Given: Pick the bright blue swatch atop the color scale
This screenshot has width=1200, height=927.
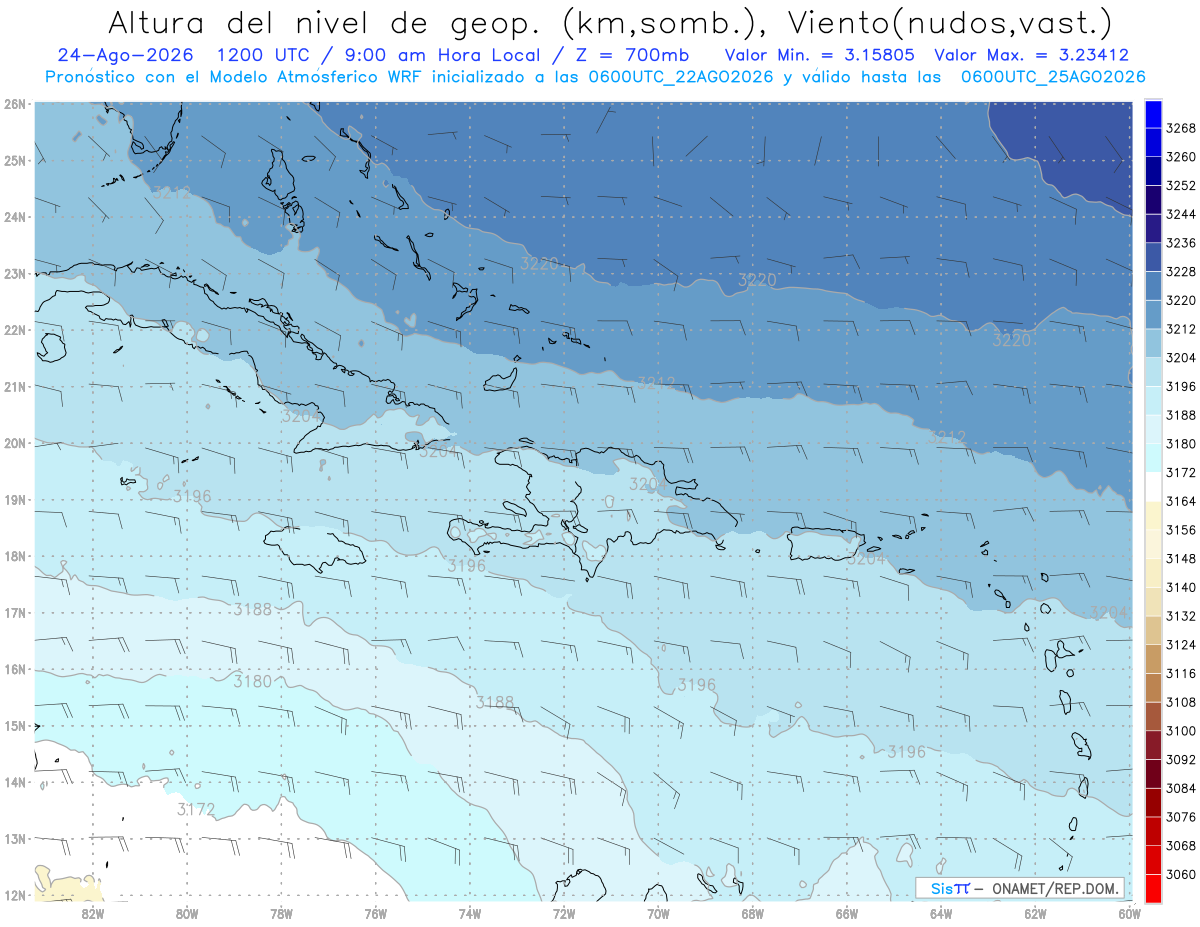Looking at the screenshot, I should coord(1153,114).
